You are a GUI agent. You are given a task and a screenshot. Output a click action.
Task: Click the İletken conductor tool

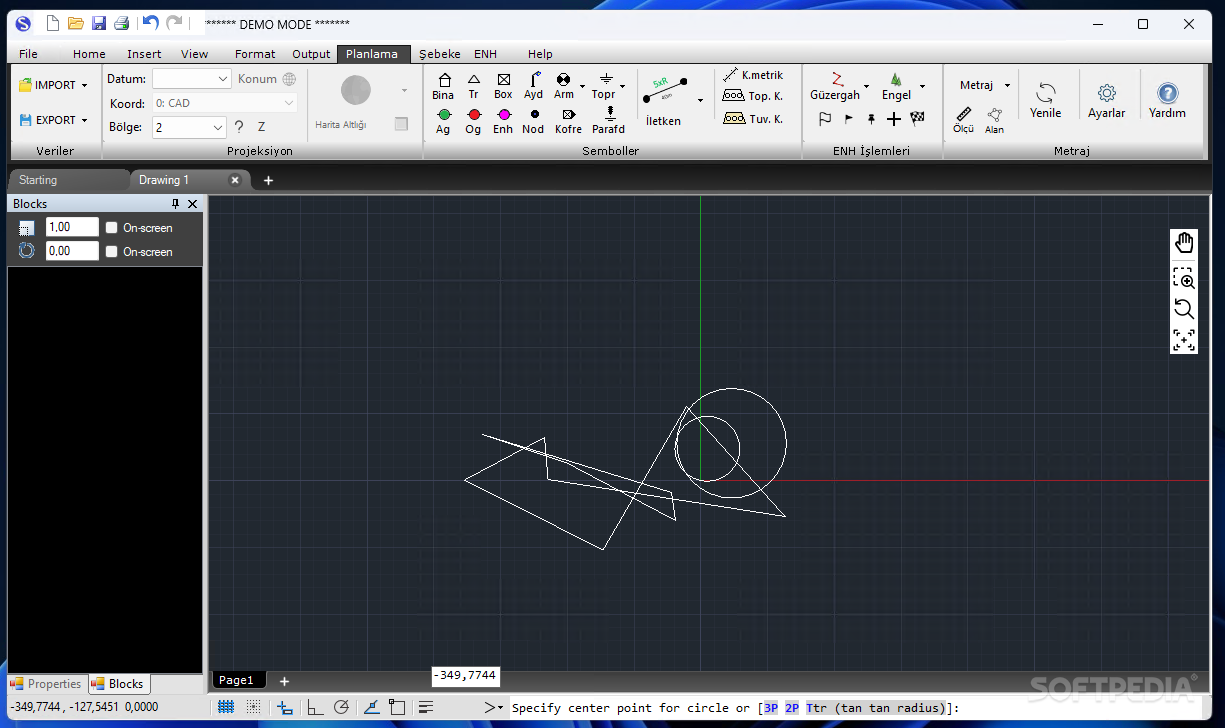[664, 100]
